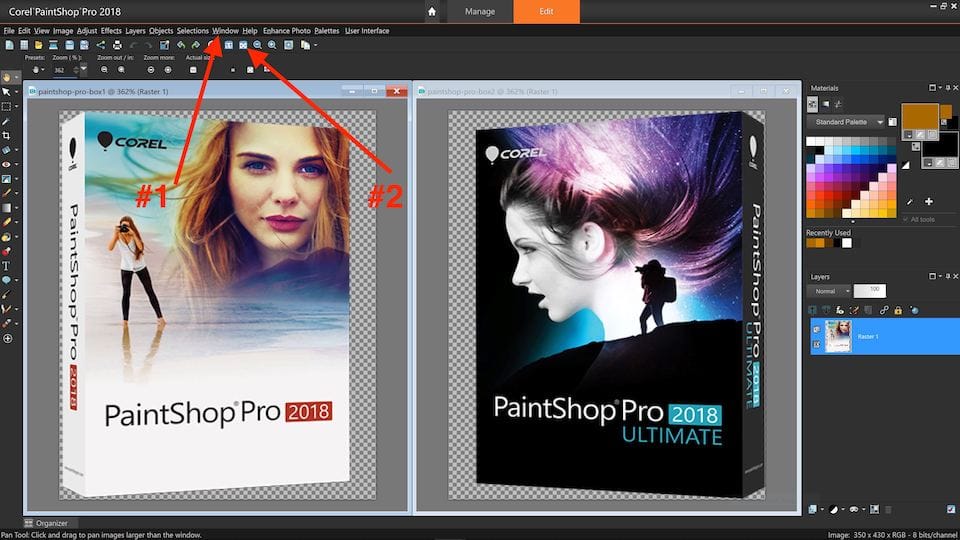960x540 pixels.
Task: Select the Paint Brush tool
Action: point(6,193)
